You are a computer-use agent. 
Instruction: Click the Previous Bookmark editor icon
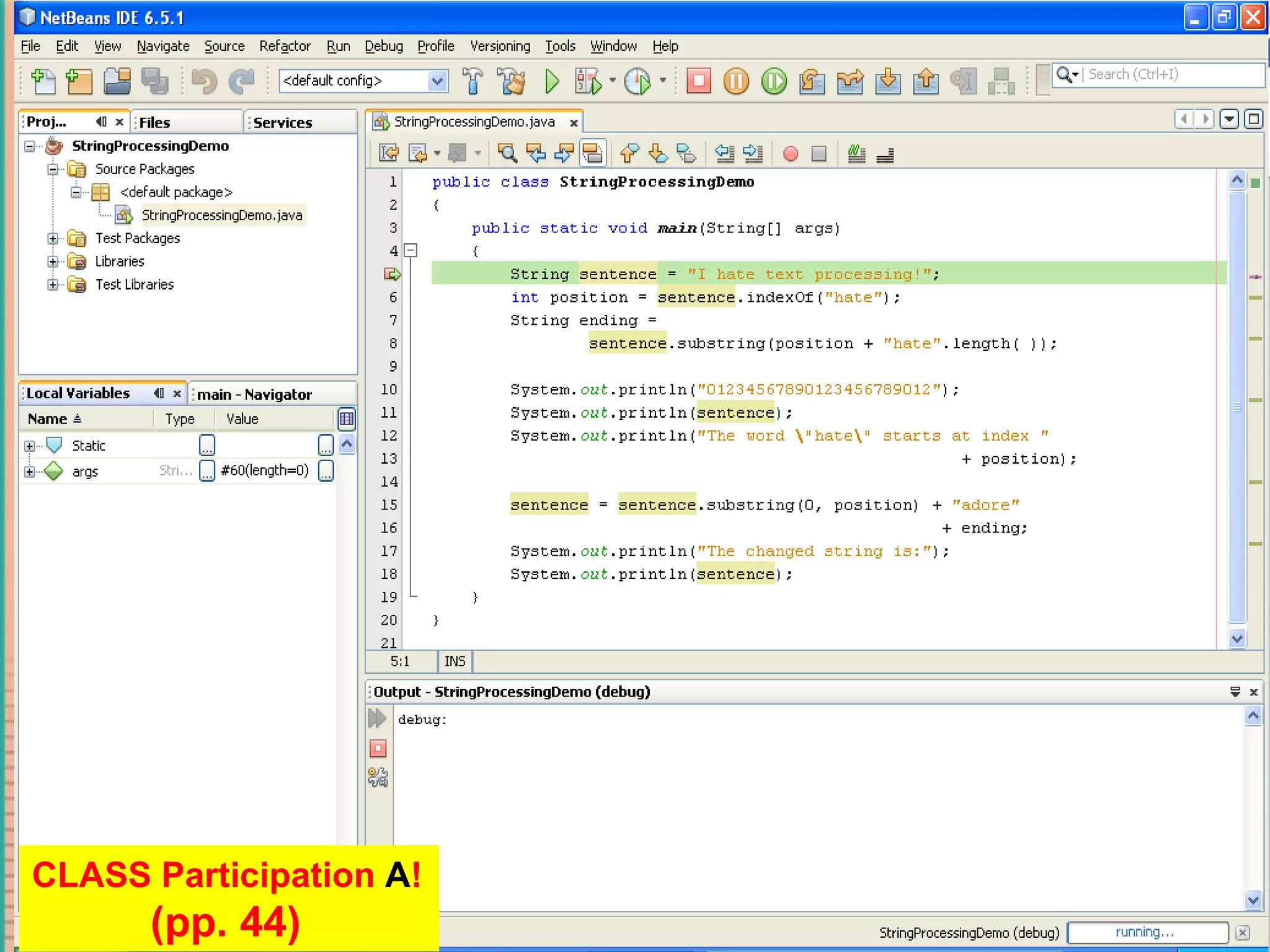click(629, 153)
